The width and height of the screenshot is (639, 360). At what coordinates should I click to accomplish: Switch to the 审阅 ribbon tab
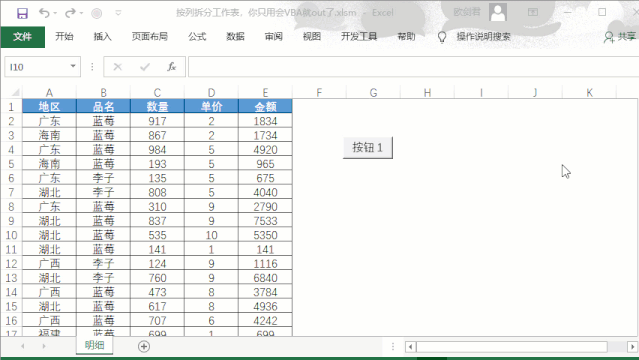tap(273, 37)
